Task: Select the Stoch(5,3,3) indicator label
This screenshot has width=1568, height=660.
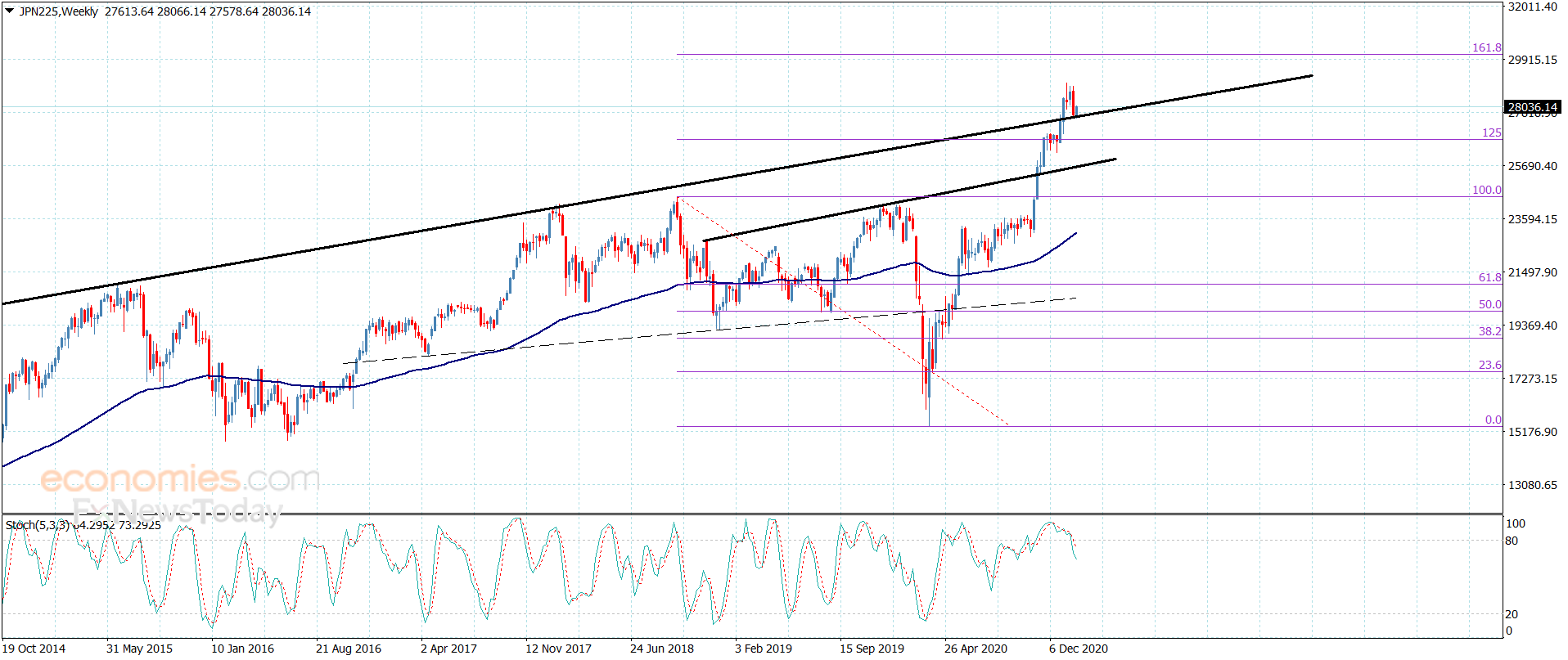Action: point(38,525)
